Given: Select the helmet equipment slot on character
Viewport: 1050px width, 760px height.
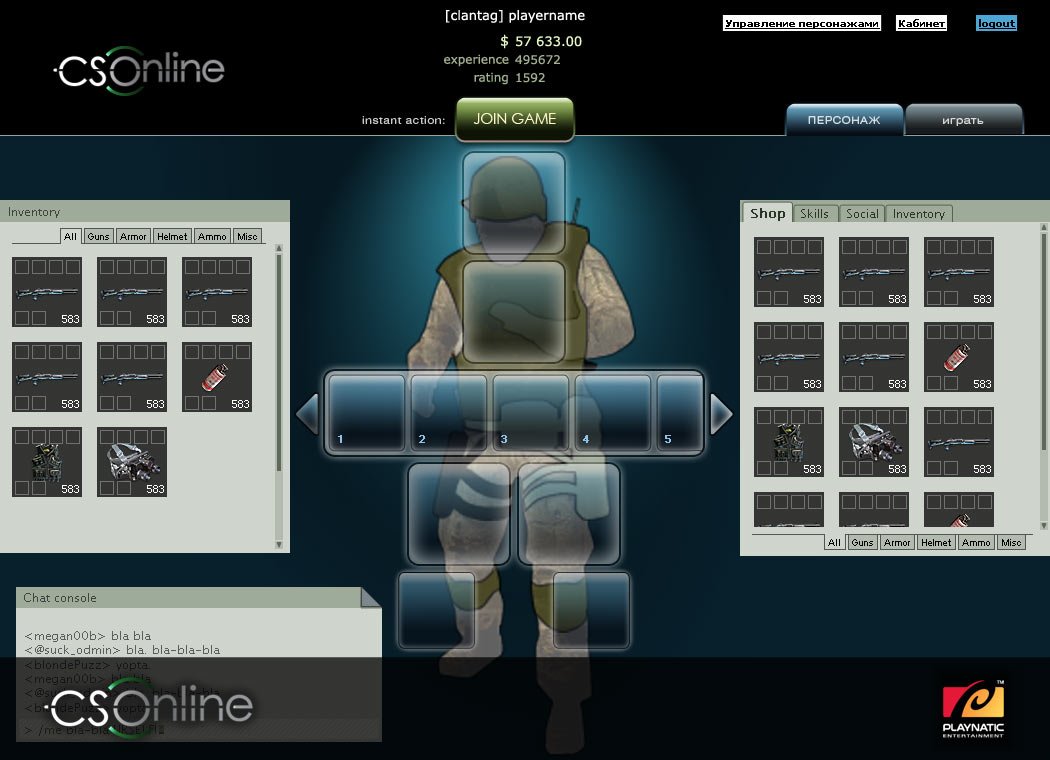Looking at the screenshot, I should [513, 201].
